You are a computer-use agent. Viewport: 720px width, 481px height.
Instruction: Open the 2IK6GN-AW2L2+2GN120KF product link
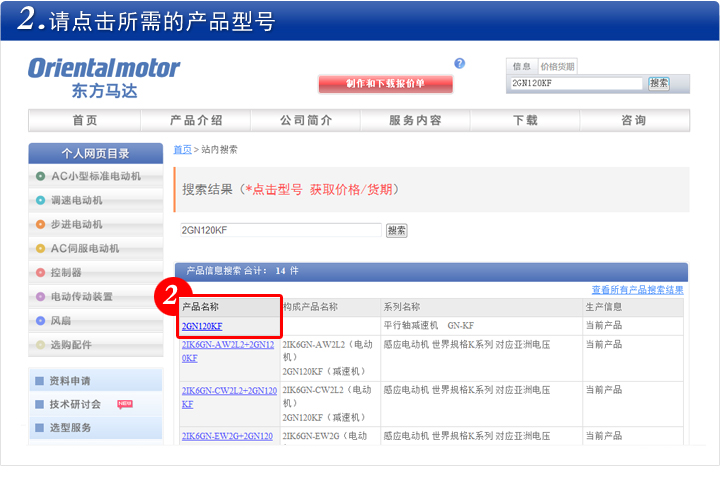pyautogui.click(x=228, y=351)
